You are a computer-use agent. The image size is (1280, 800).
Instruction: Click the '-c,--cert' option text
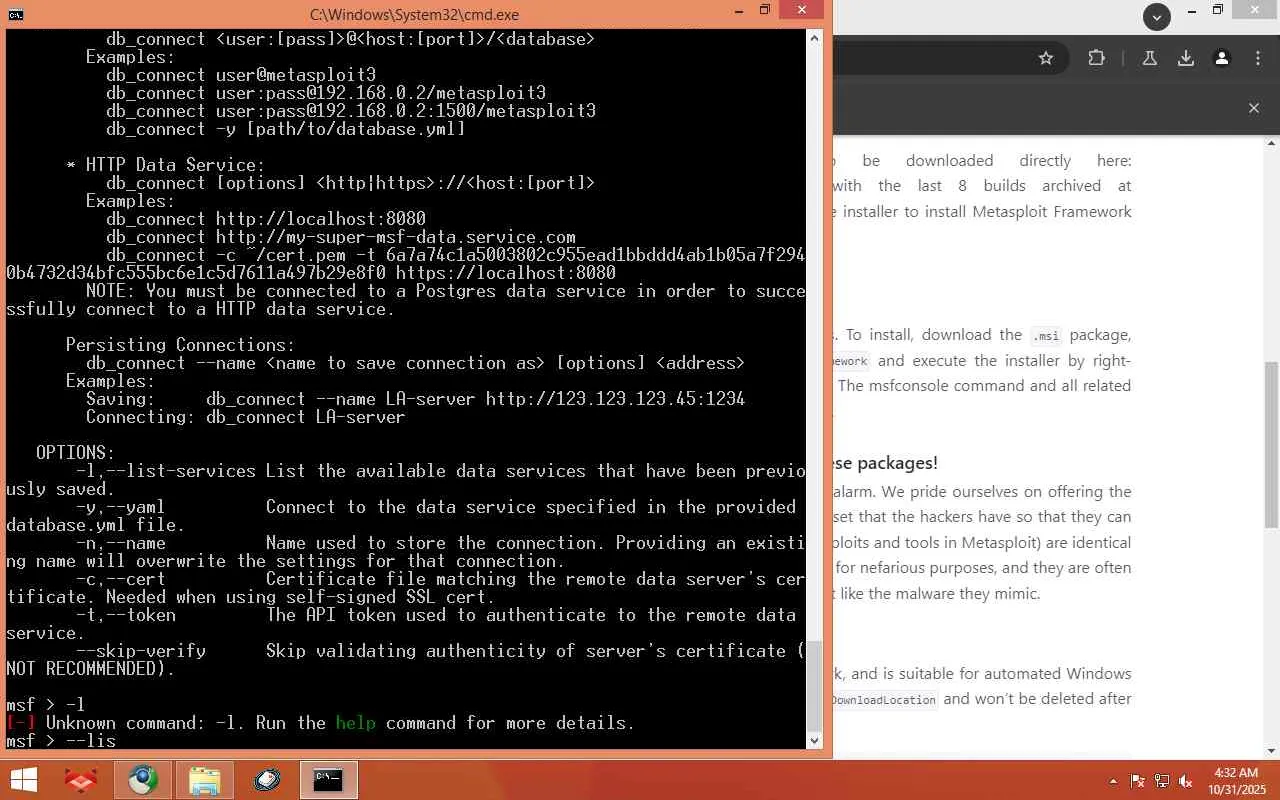[x=121, y=579]
